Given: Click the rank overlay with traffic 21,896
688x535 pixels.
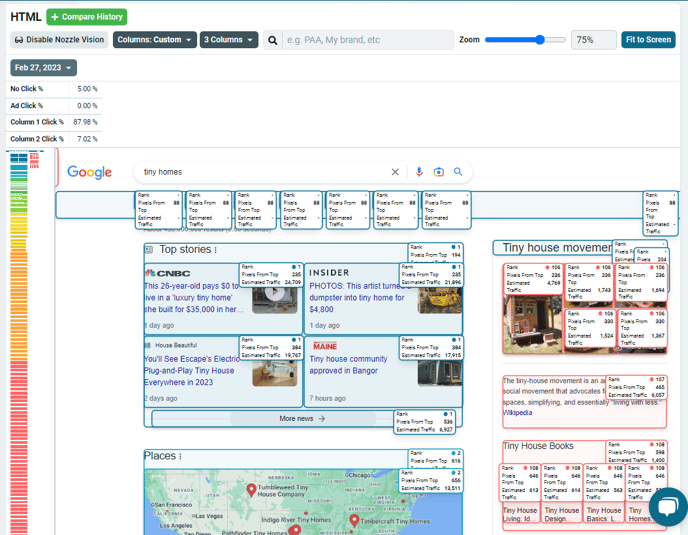Looking at the screenshot, I should point(431,275).
